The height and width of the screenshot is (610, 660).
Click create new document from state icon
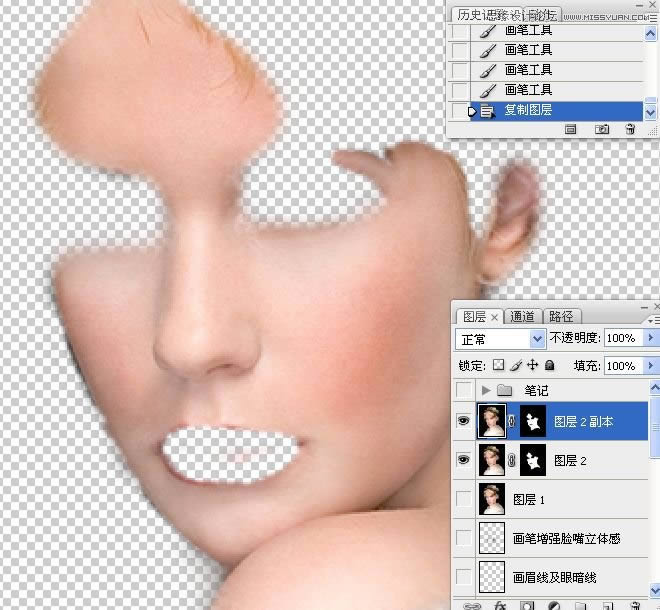[x=571, y=129]
